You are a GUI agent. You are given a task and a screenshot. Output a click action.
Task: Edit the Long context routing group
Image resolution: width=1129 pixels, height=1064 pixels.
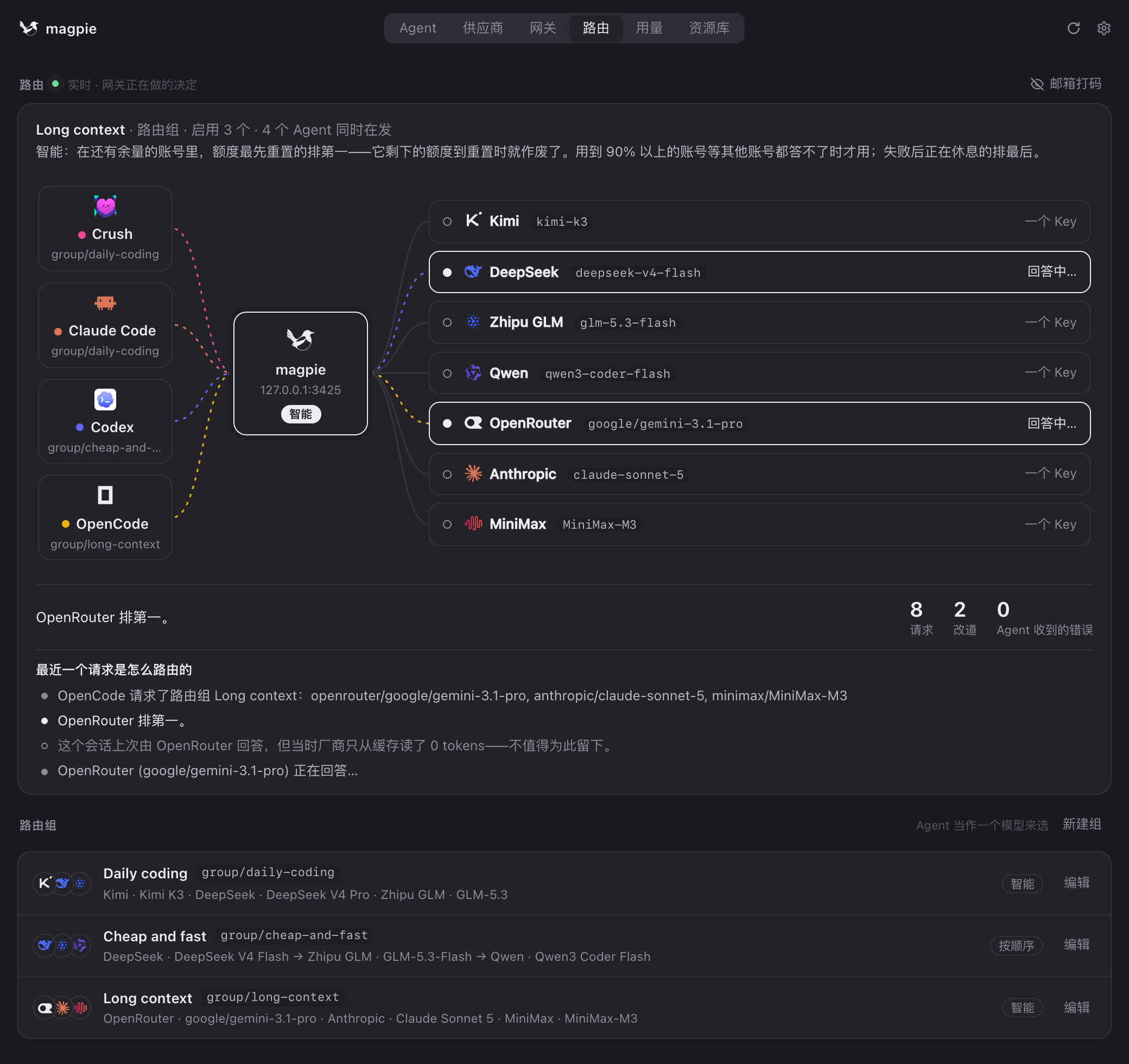[1077, 1008]
